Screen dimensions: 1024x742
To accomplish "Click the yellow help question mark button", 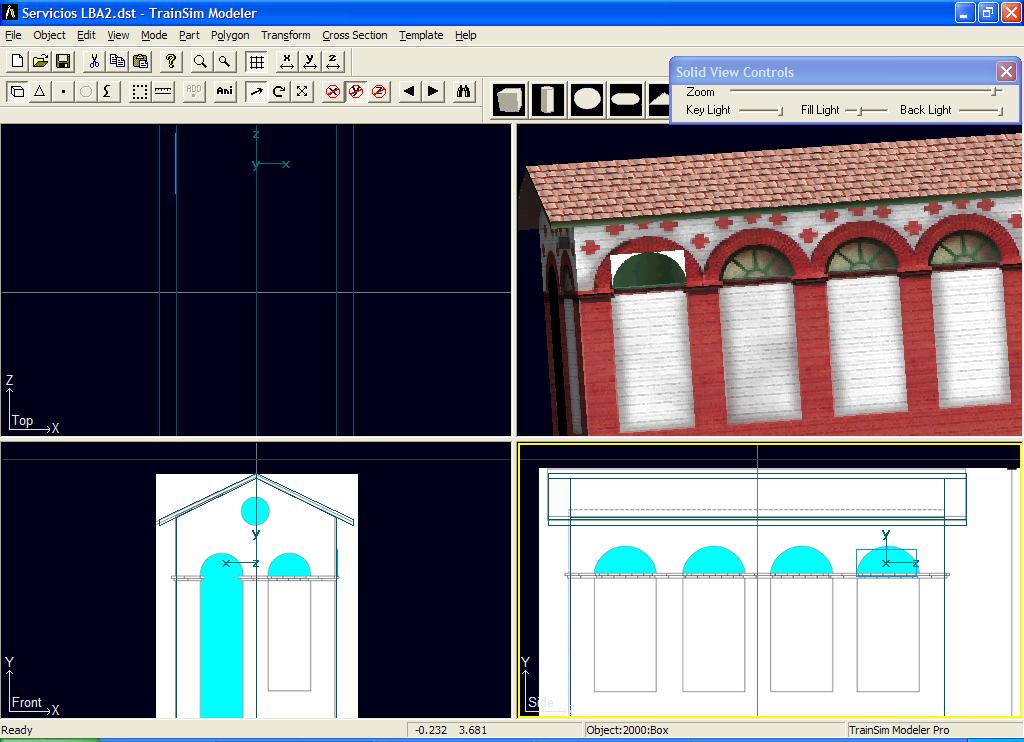I will click(x=171, y=62).
